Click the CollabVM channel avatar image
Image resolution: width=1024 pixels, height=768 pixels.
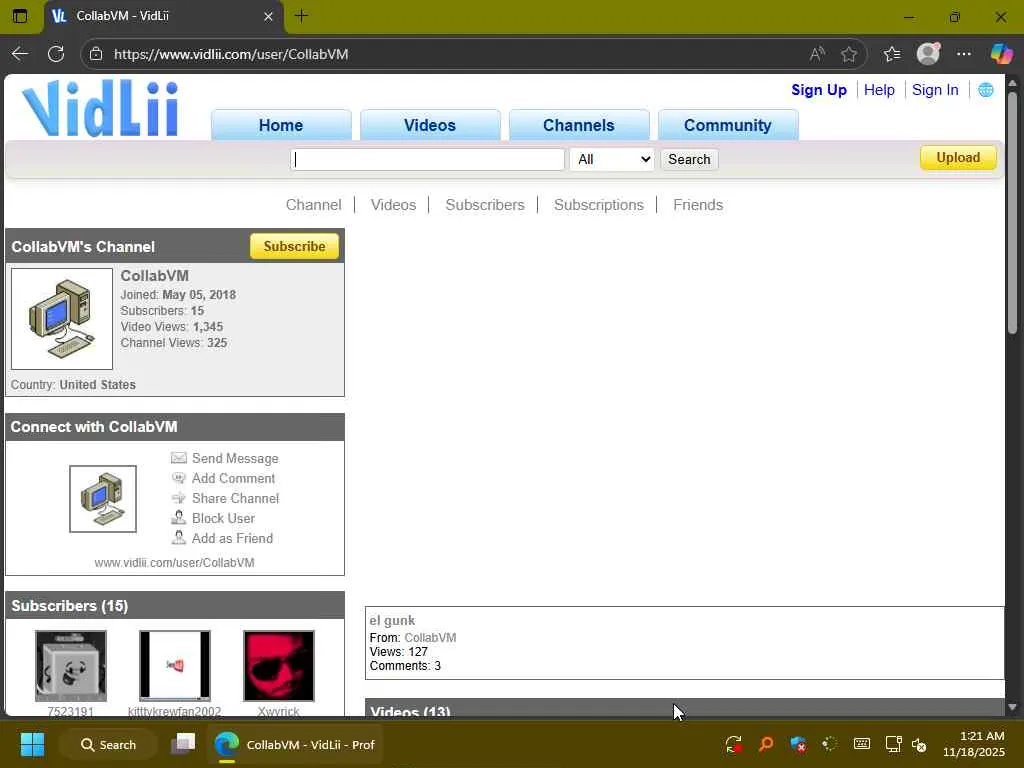point(62,319)
